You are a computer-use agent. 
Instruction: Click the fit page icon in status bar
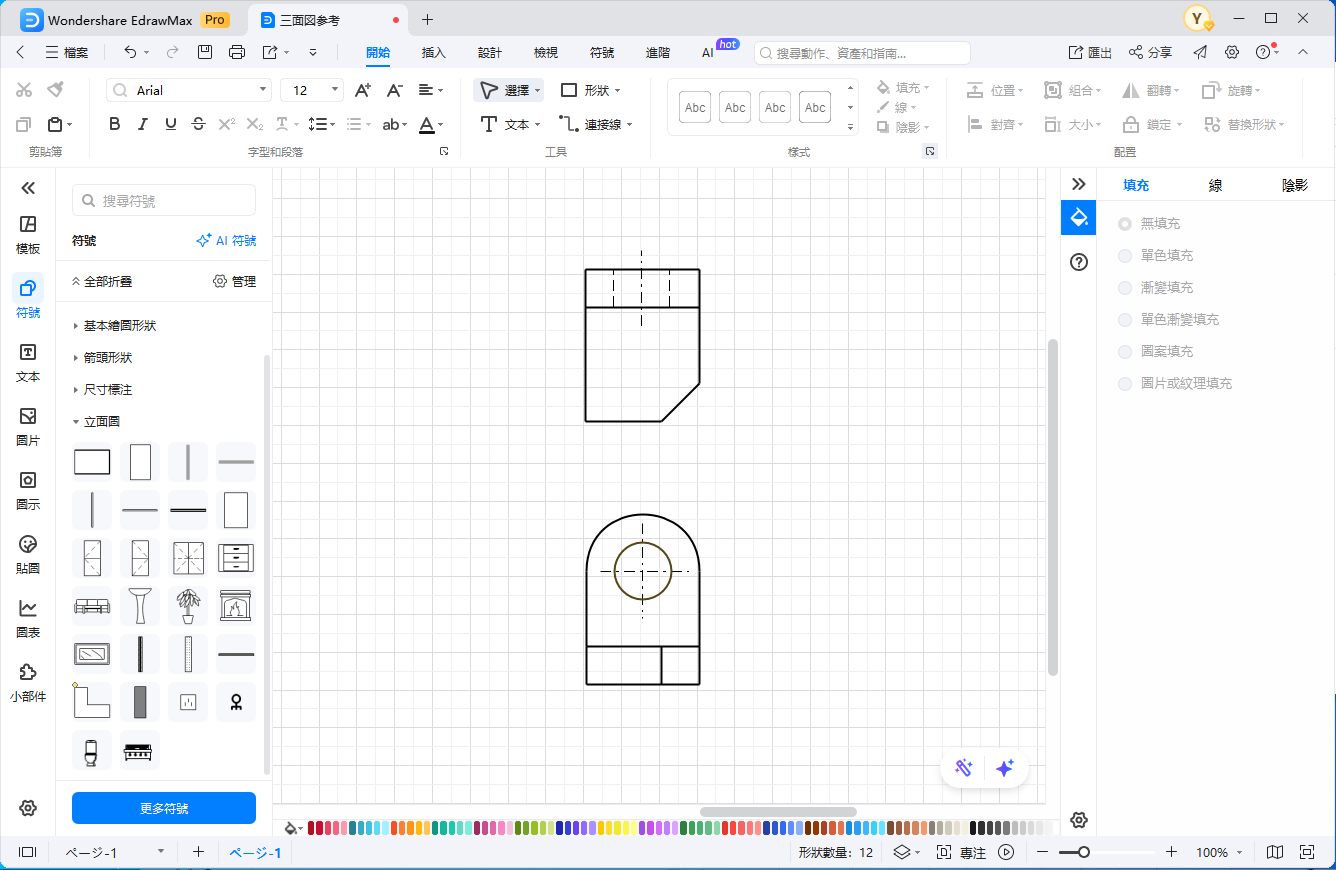tap(1306, 852)
